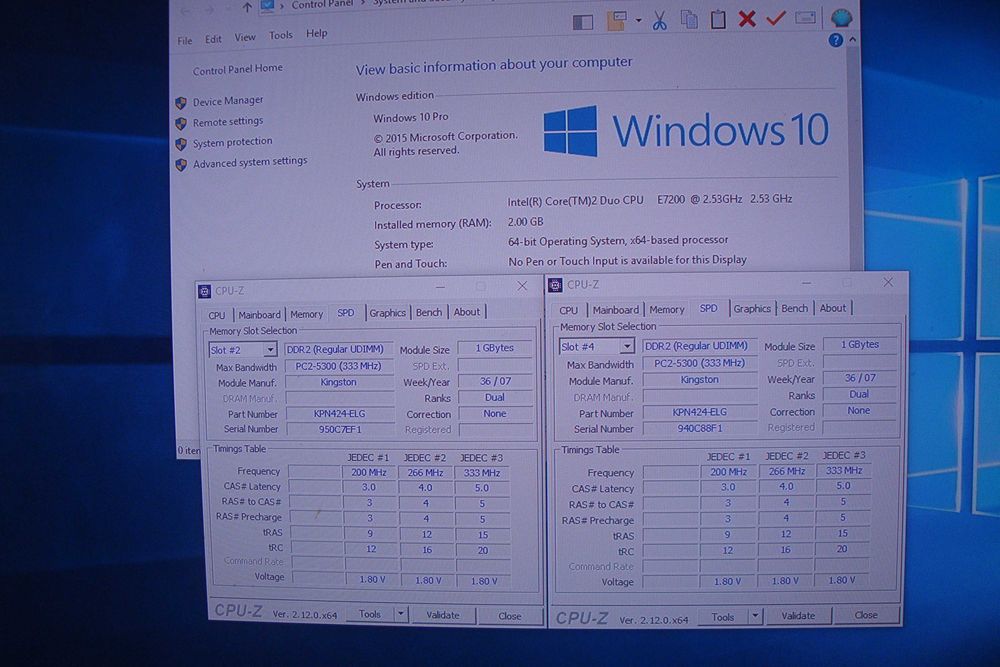
Task: Select SPD tab in right CPU-Z window
Action: point(709,307)
